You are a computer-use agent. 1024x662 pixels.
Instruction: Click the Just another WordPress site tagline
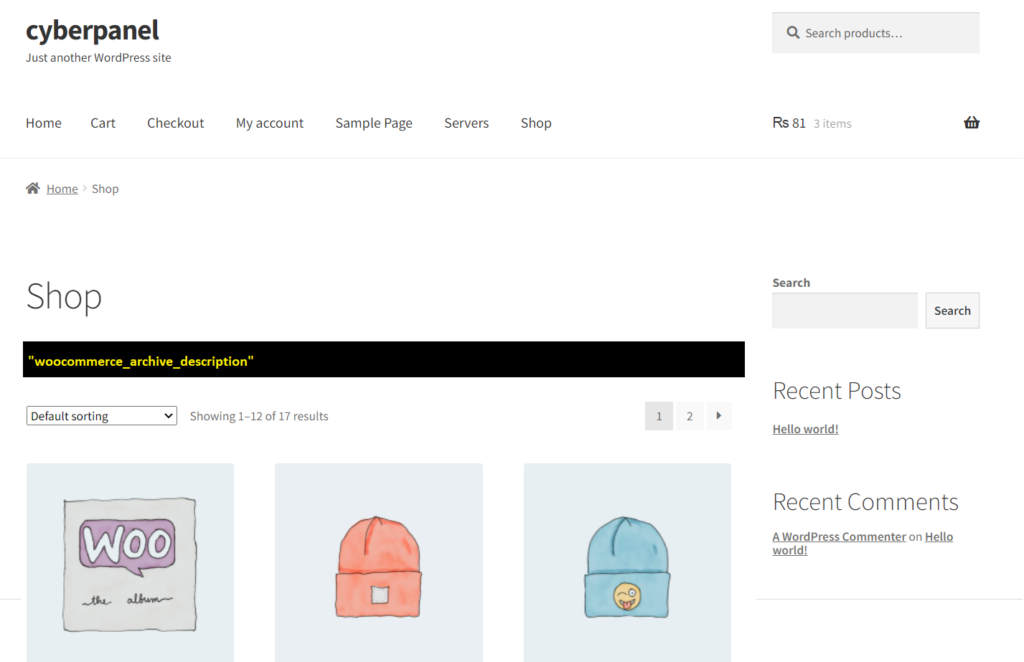coord(99,57)
